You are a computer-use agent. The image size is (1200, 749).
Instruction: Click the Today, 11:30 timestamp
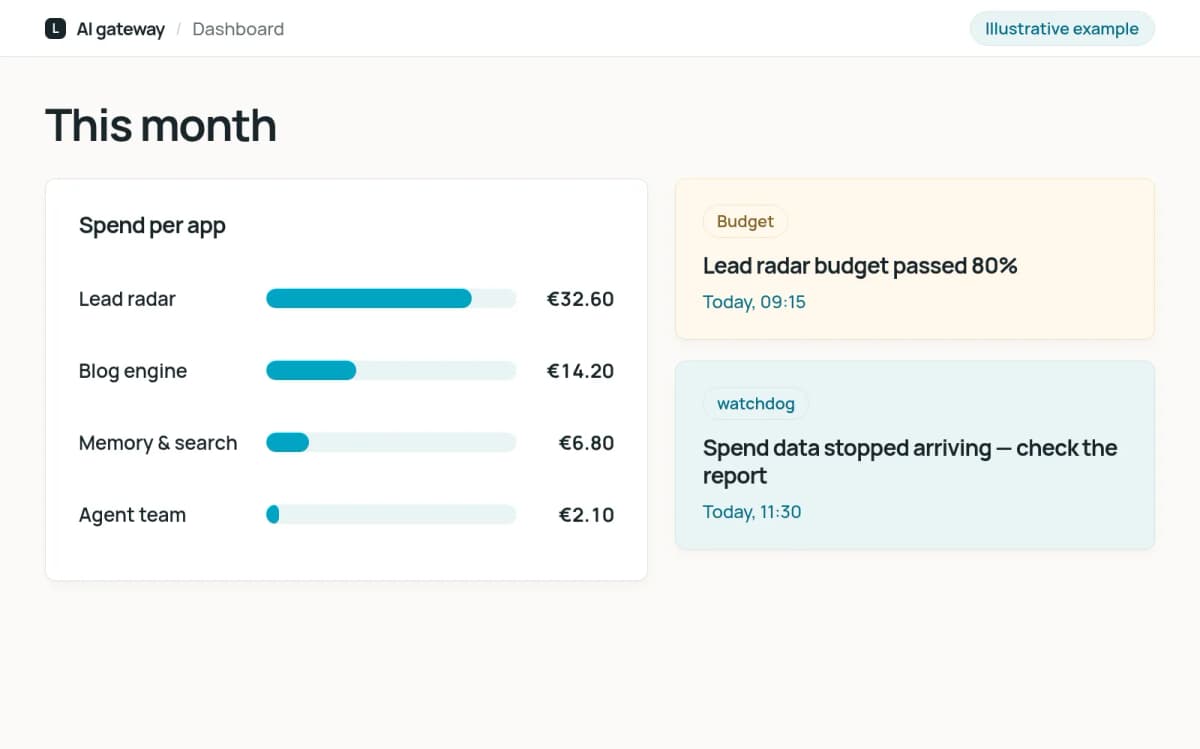point(752,512)
